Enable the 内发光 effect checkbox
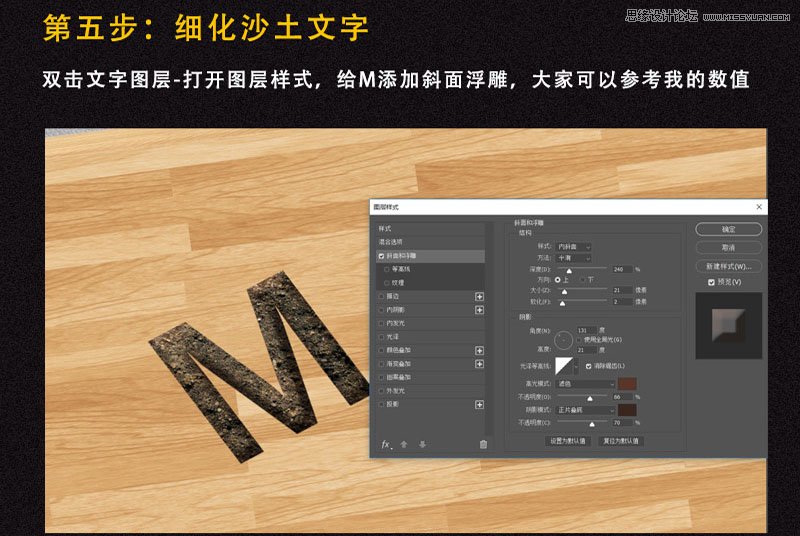This screenshot has width=800, height=536. click(x=381, y=323)
